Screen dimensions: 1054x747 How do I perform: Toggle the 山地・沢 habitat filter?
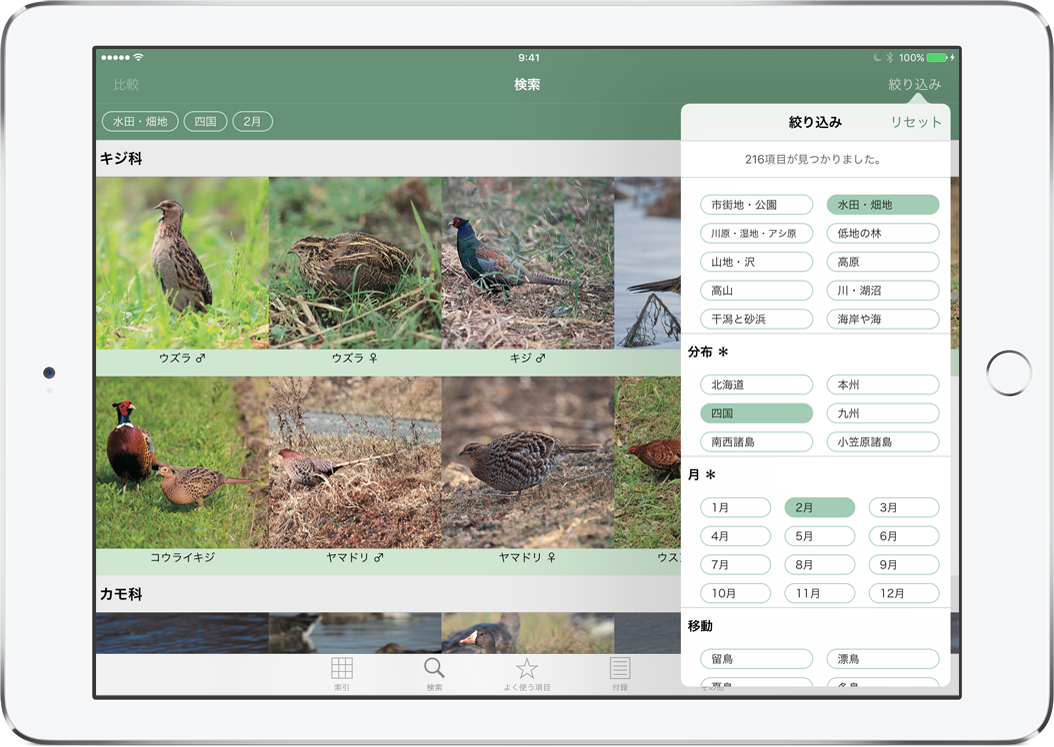tap(756, 262)
